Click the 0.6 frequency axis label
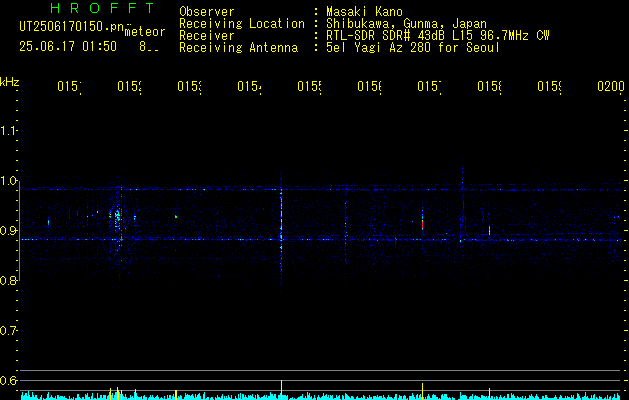 pos(8,380)
